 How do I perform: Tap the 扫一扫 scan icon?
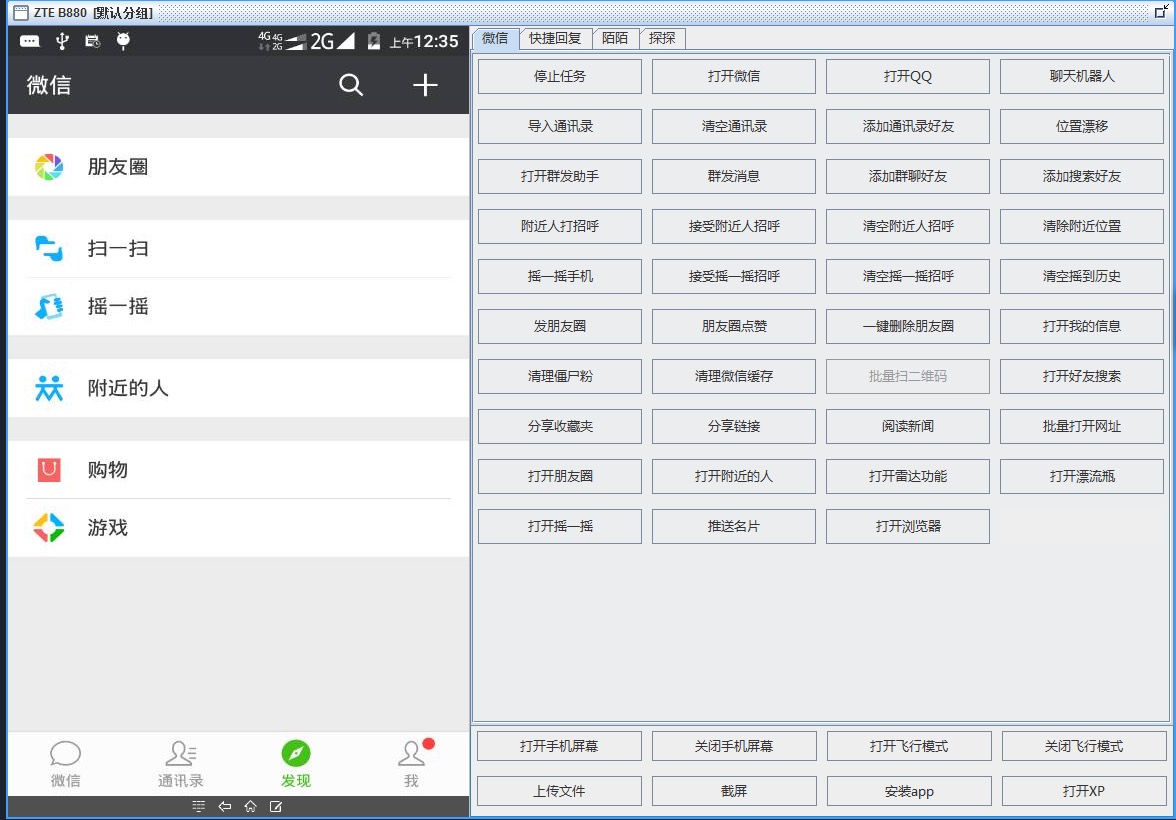pyautogui.click(x=49, y=248)
